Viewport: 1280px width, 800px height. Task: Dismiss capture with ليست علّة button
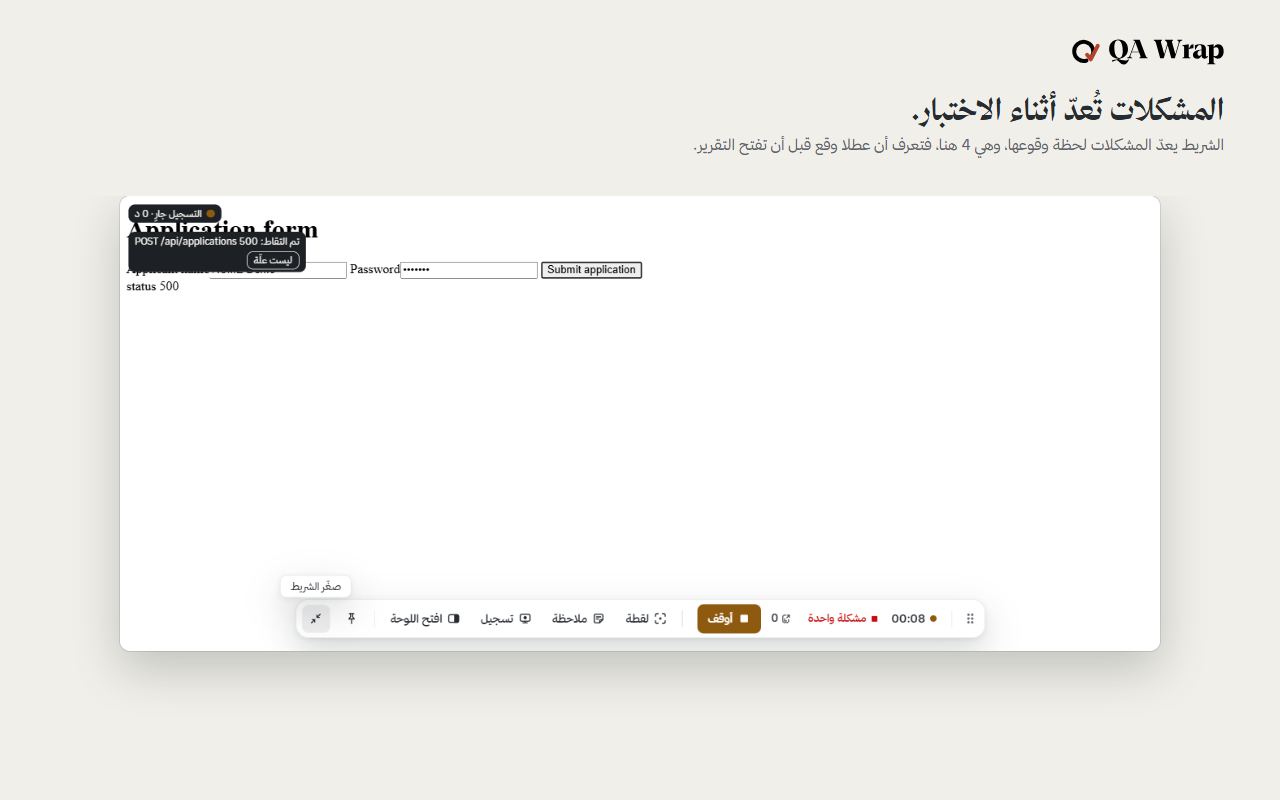tap(273, 260)
